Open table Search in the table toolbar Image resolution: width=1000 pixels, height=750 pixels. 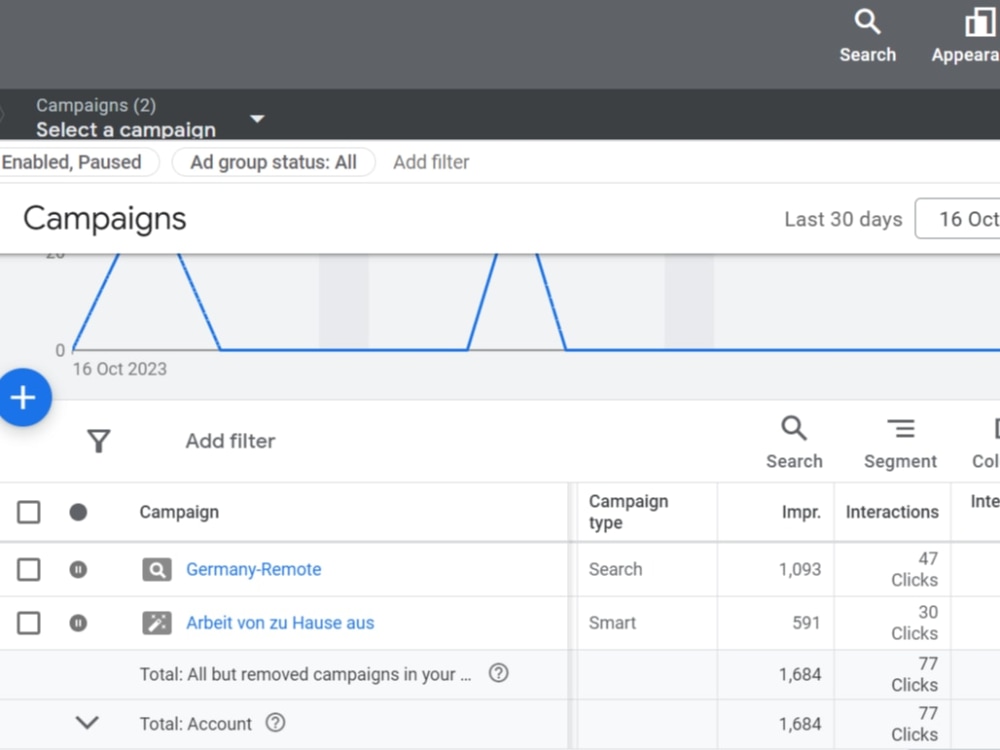(794, 442)
